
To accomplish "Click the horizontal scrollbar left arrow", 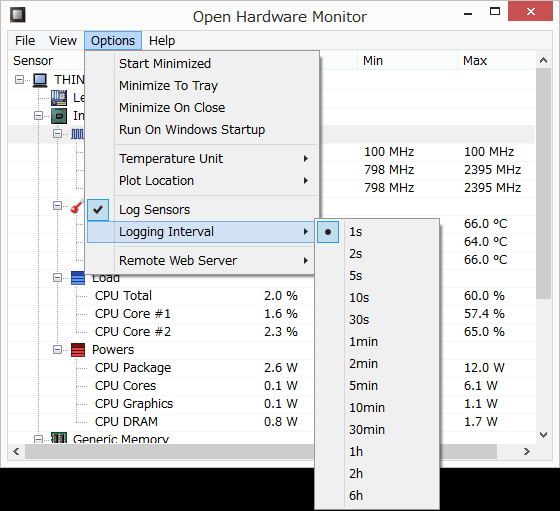I will pyautogui.click(x=16, y=451).
